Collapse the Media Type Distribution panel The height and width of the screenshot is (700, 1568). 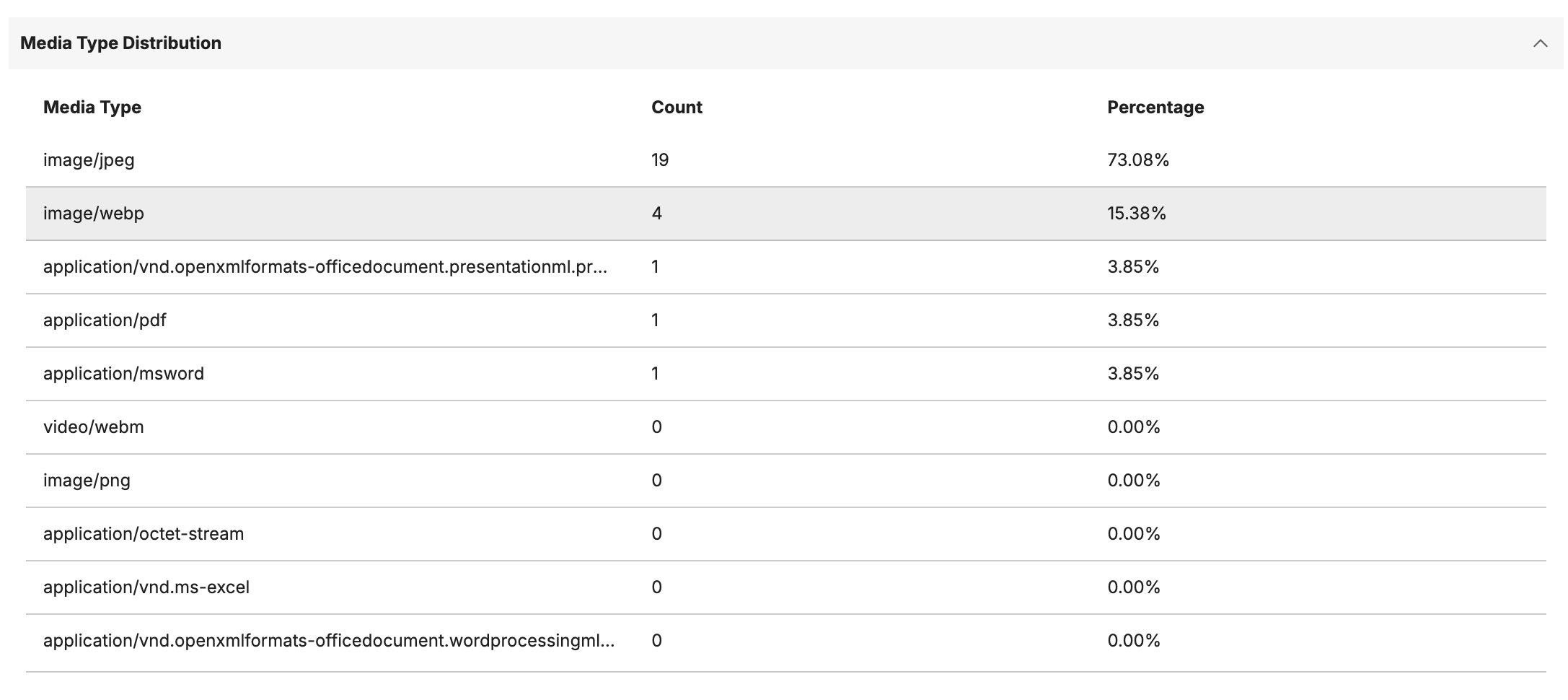tap(1540, 43)
